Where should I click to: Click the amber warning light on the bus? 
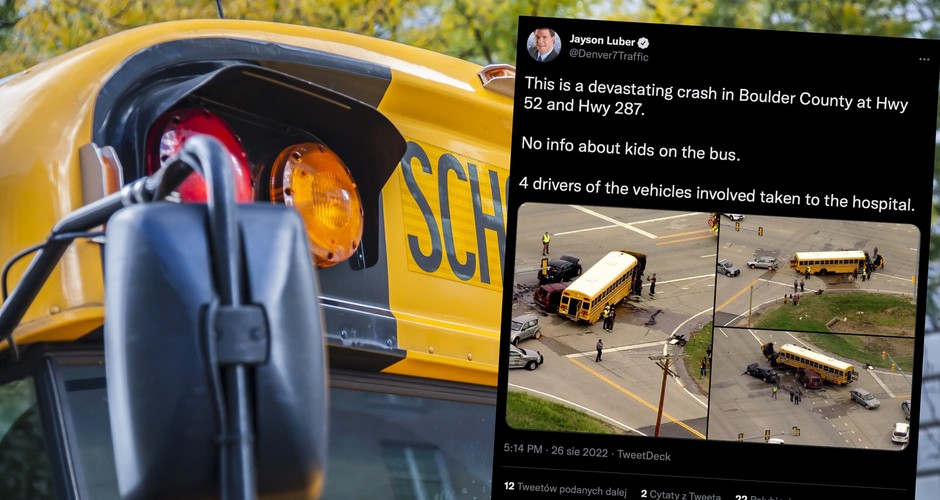click(x=316, y=203)
